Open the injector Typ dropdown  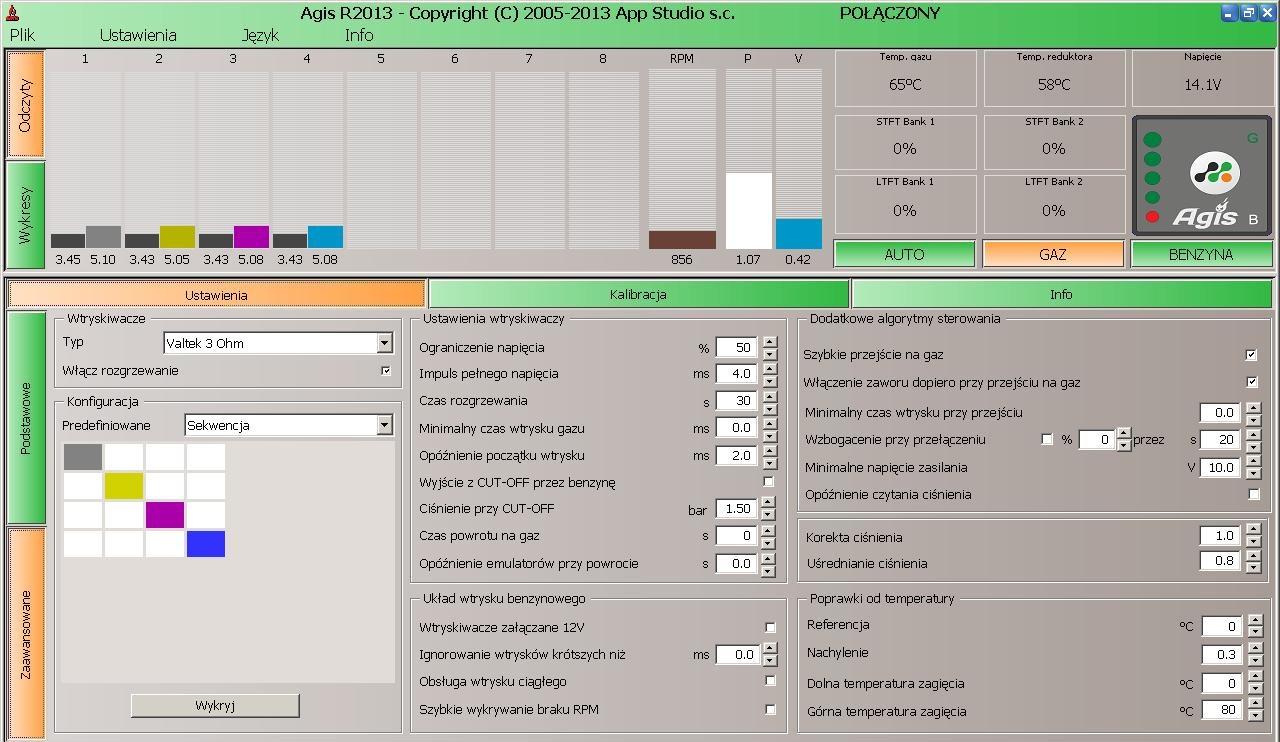point(278,343)
